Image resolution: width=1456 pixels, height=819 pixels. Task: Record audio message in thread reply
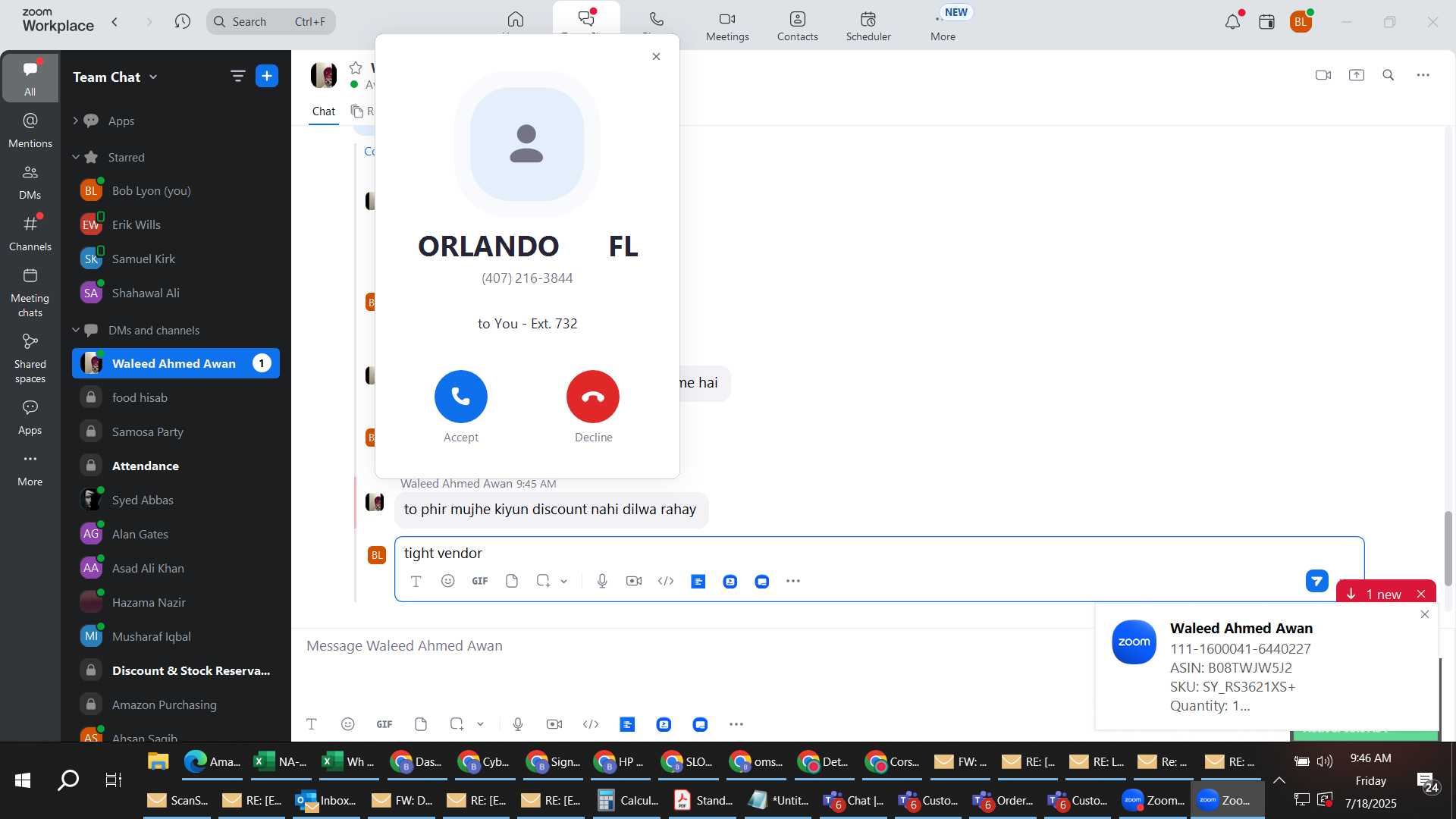pyautogui.click(x=602, y=581)
